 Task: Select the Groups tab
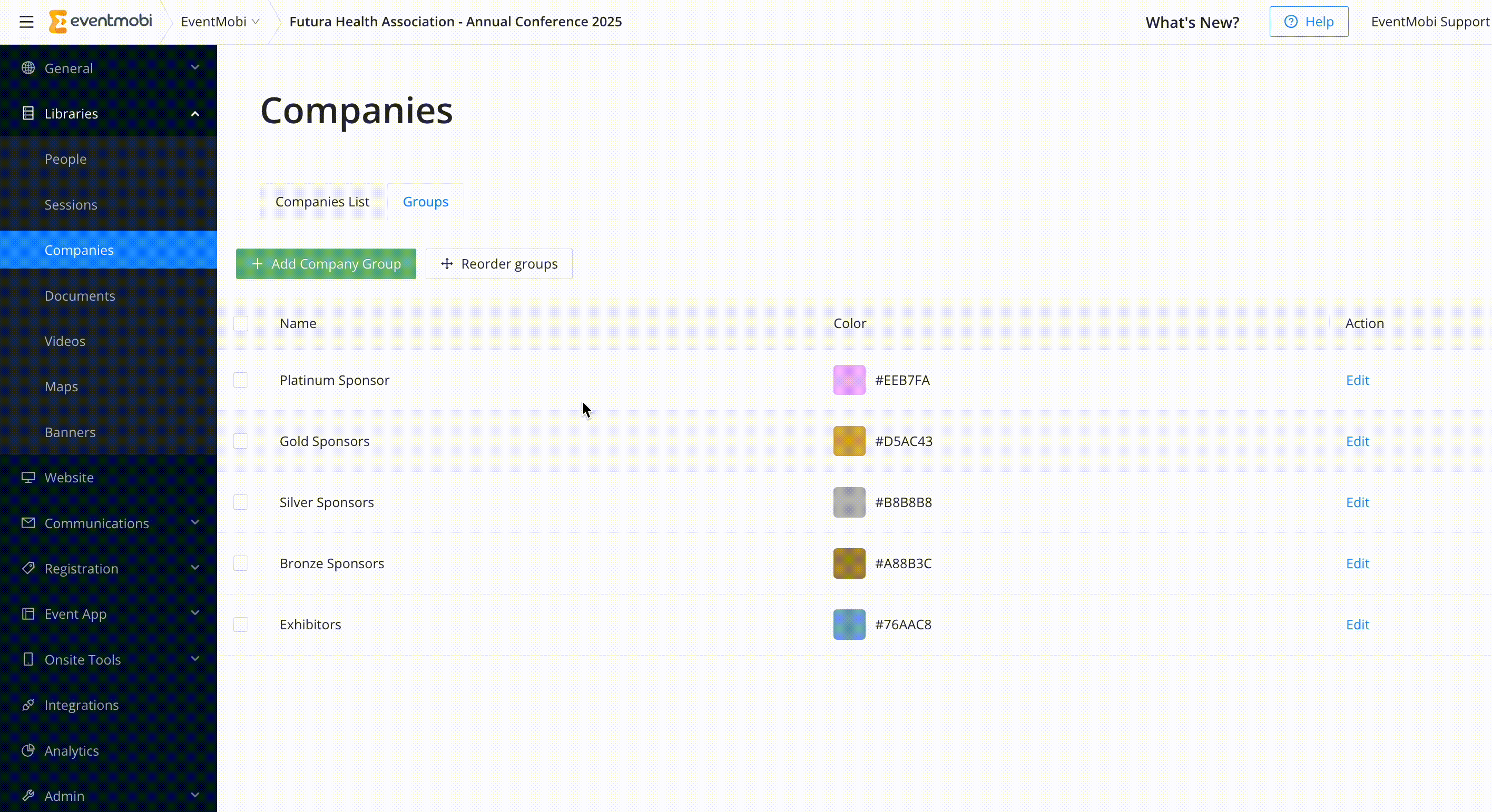click(x=426, y=201)
